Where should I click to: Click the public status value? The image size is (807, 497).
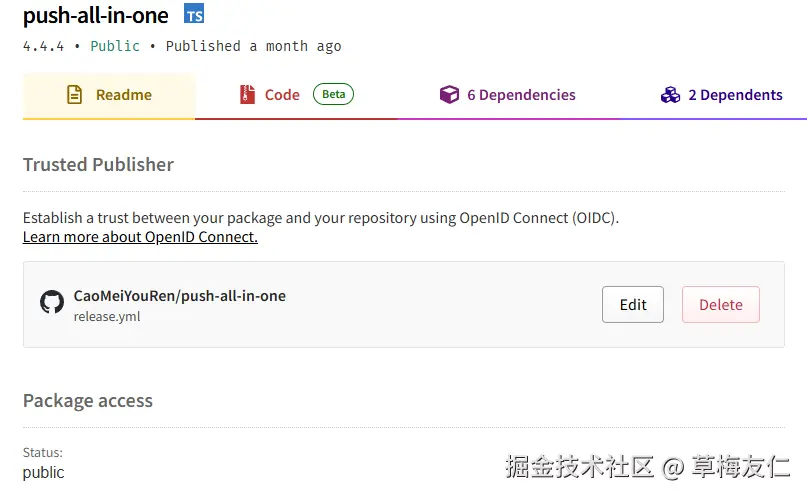click(44, 472)
